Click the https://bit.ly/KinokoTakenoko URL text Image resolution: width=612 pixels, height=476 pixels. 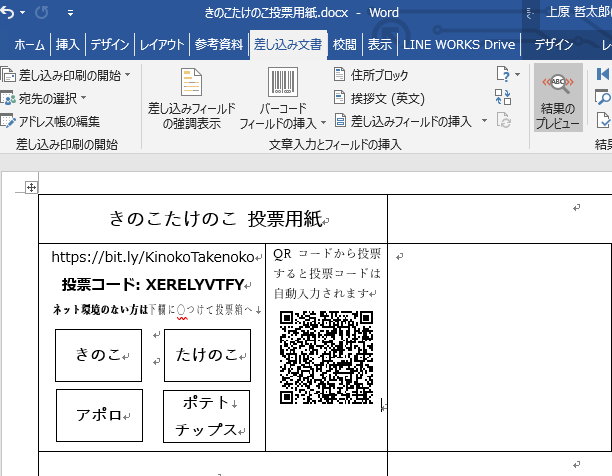tap(153, 257)
